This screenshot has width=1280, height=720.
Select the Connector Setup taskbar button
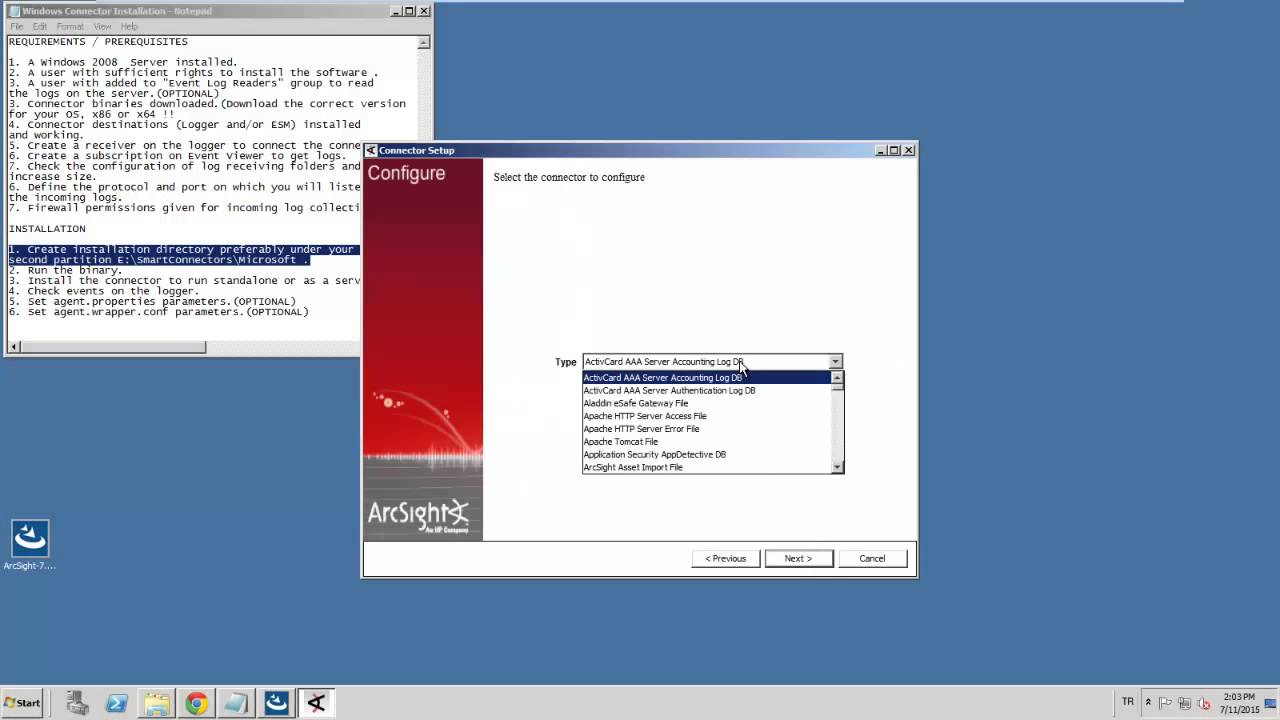tap(316, 703)
